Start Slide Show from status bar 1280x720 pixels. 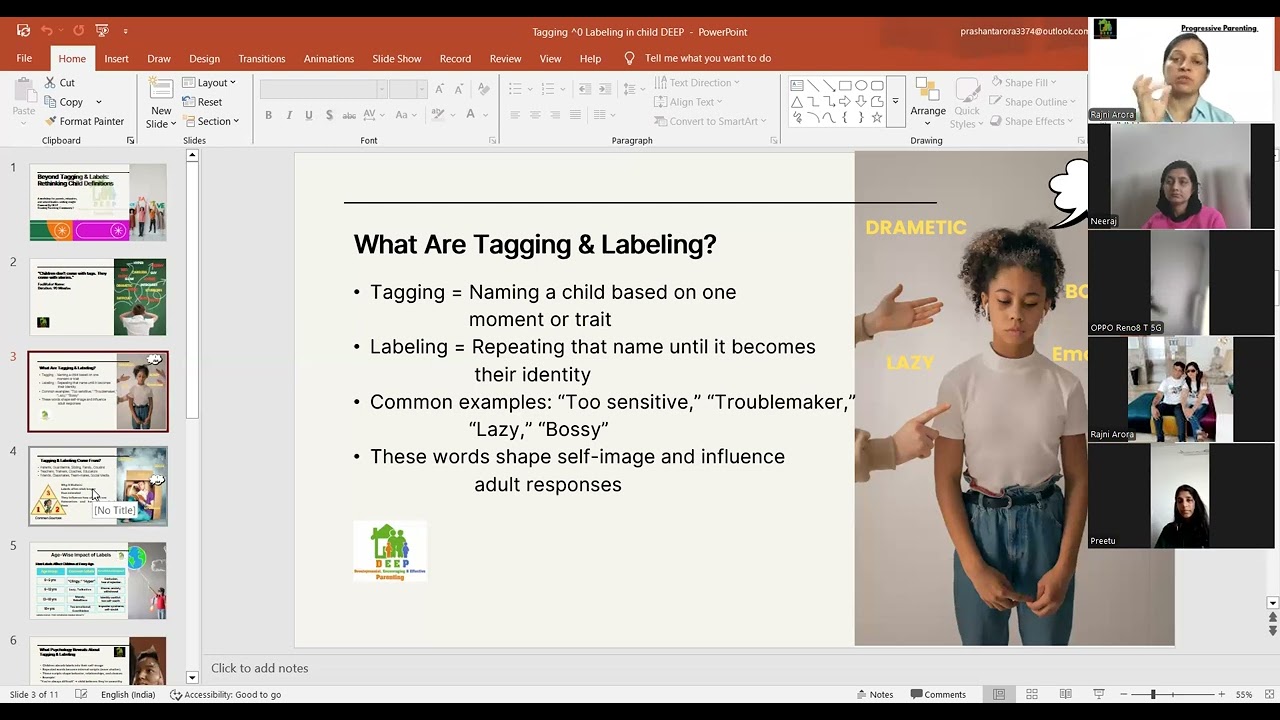pyautogui.click(x=1098, y=694)
